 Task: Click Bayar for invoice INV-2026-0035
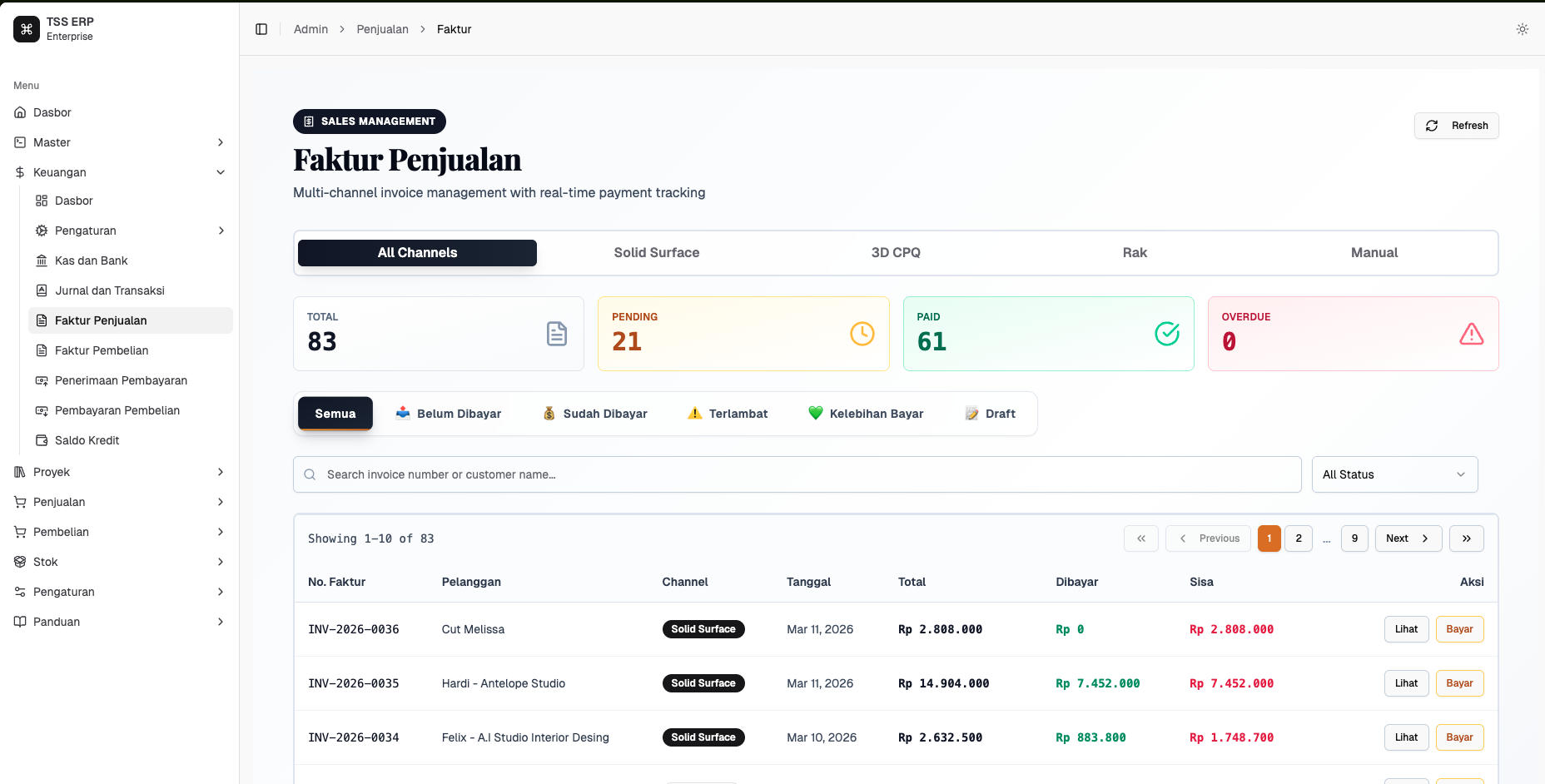(1459, 683)
